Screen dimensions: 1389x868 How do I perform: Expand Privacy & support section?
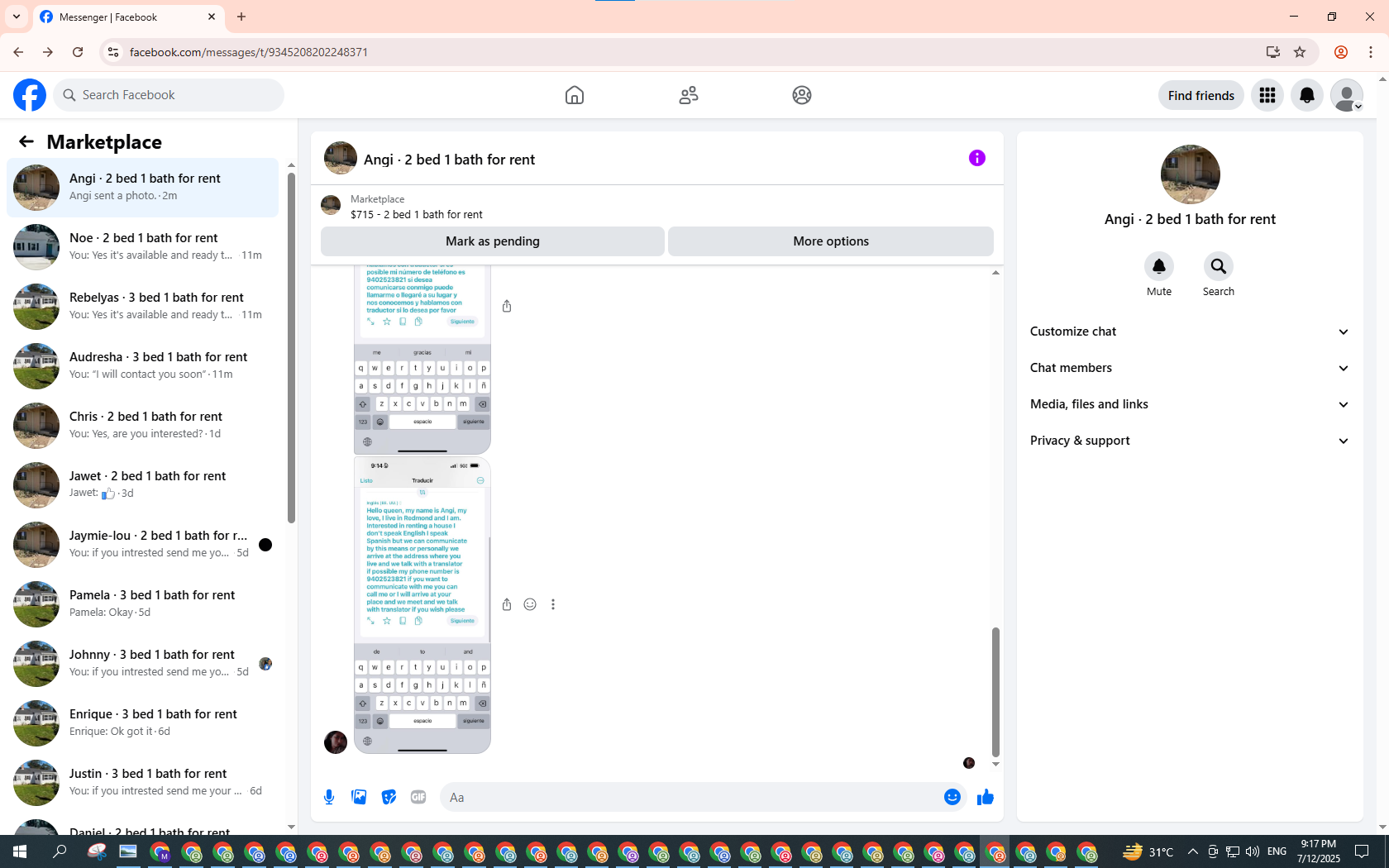point(1190,441)
